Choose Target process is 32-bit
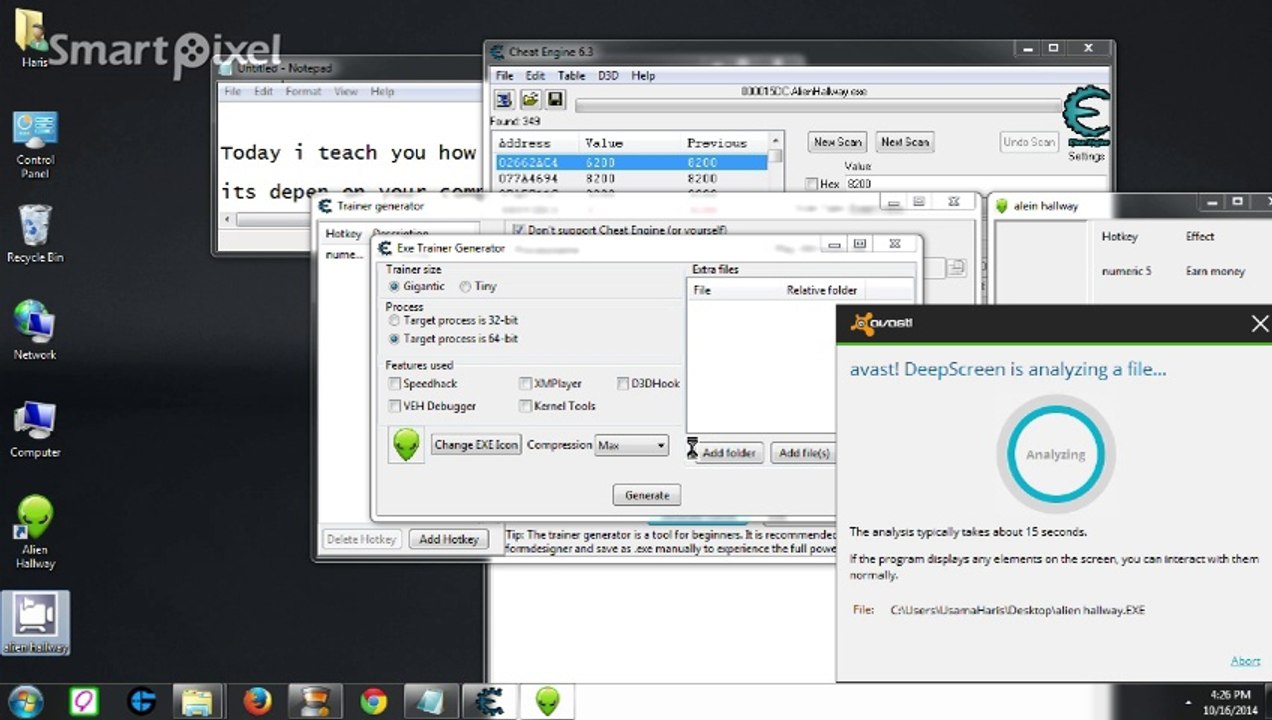This screenshot has width=1272, height=720. [x=453, y=321]
